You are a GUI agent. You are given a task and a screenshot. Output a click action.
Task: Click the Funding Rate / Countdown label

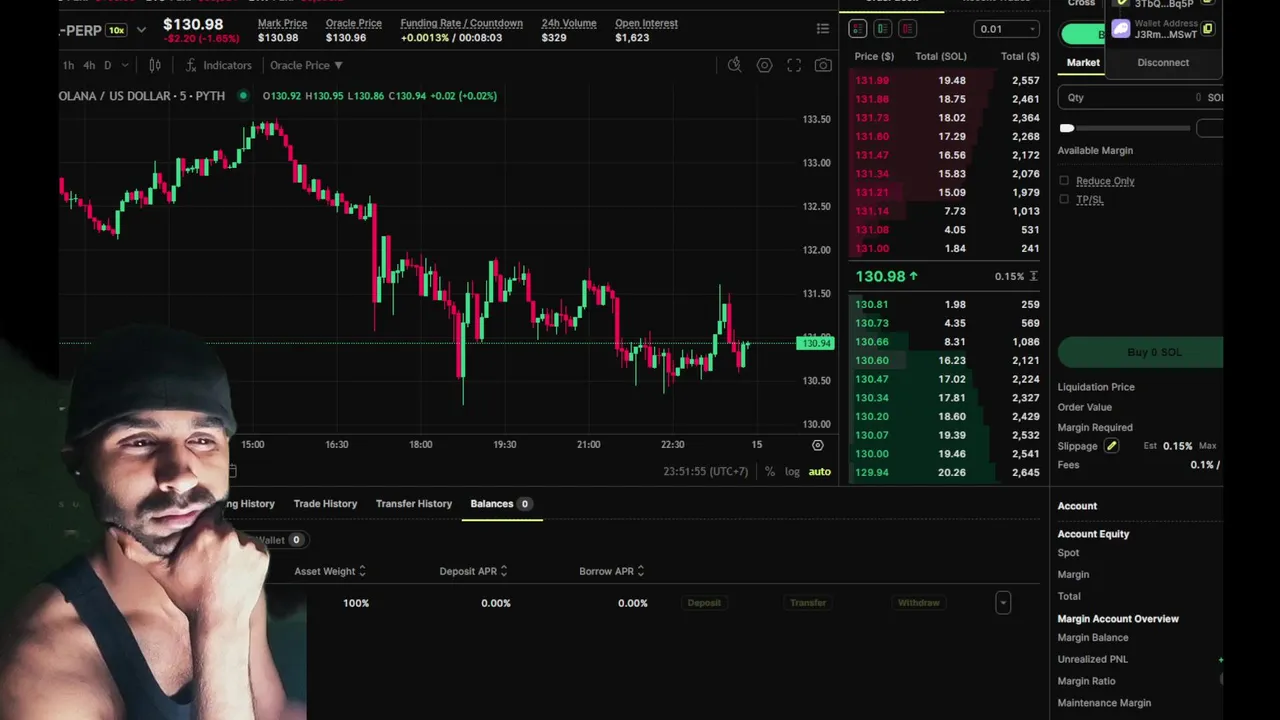coord(461,23)
